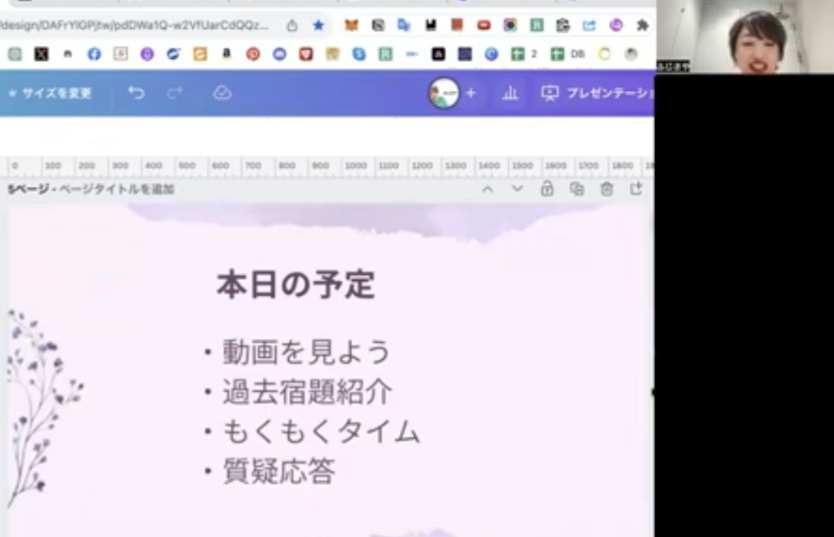Click the cloud save status icon
This screenshot has height=537, width=834.
222,93
